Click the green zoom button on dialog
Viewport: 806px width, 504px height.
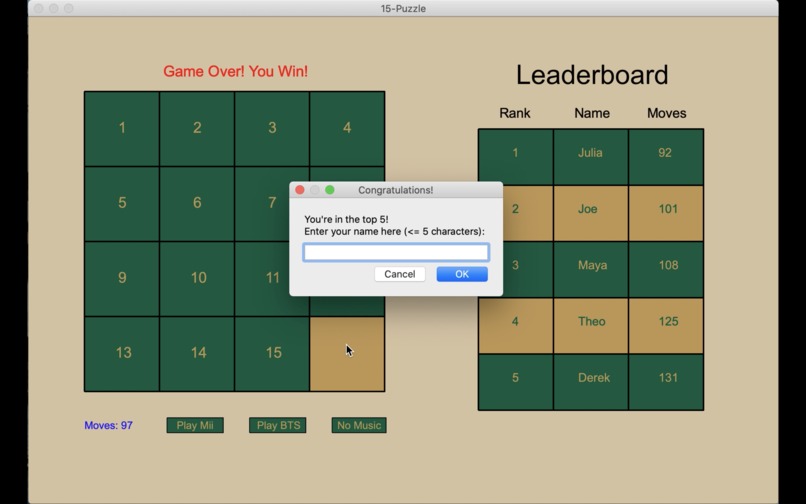tap(330, 190)
